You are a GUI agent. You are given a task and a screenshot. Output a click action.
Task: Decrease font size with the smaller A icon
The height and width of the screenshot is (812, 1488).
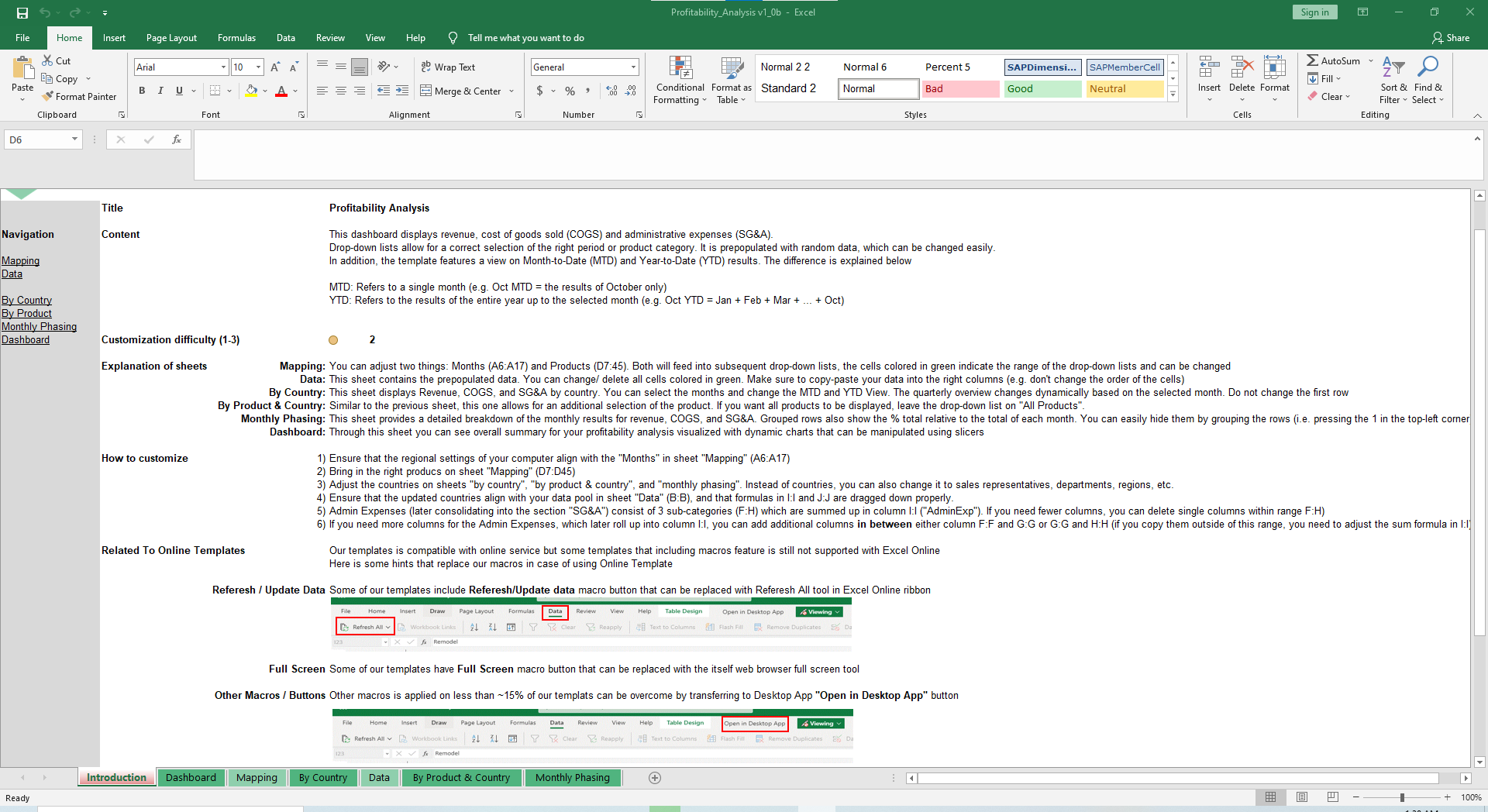click(294, 67)
